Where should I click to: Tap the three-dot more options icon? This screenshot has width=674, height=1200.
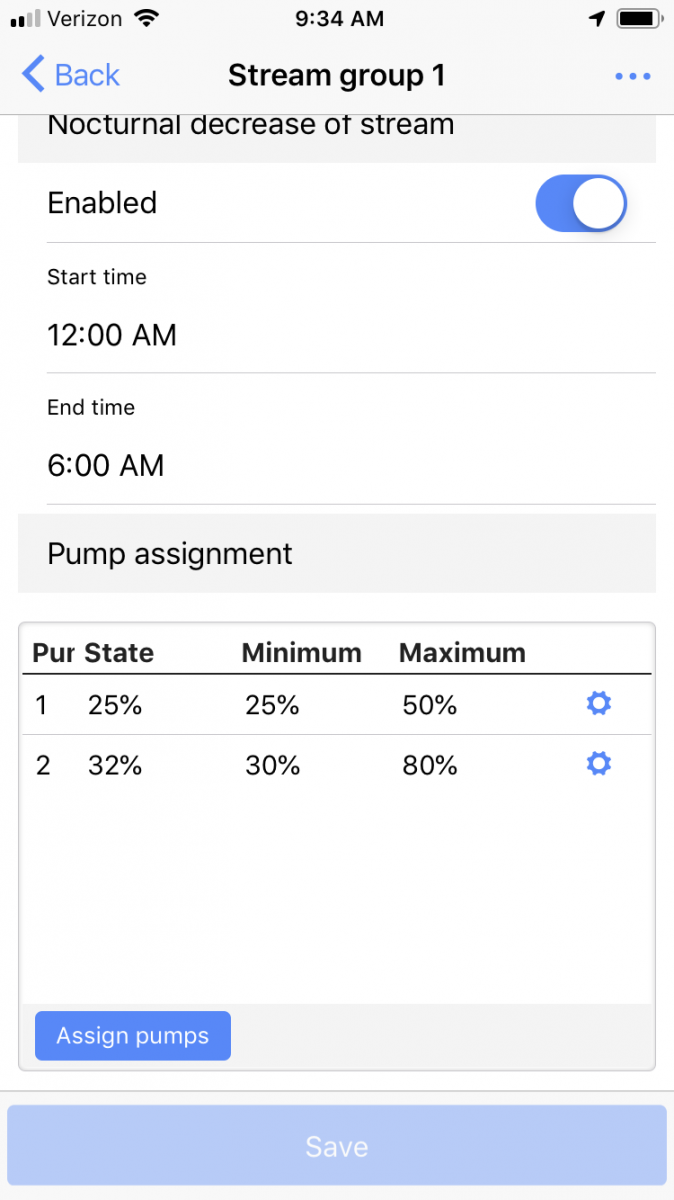(632, 76)
